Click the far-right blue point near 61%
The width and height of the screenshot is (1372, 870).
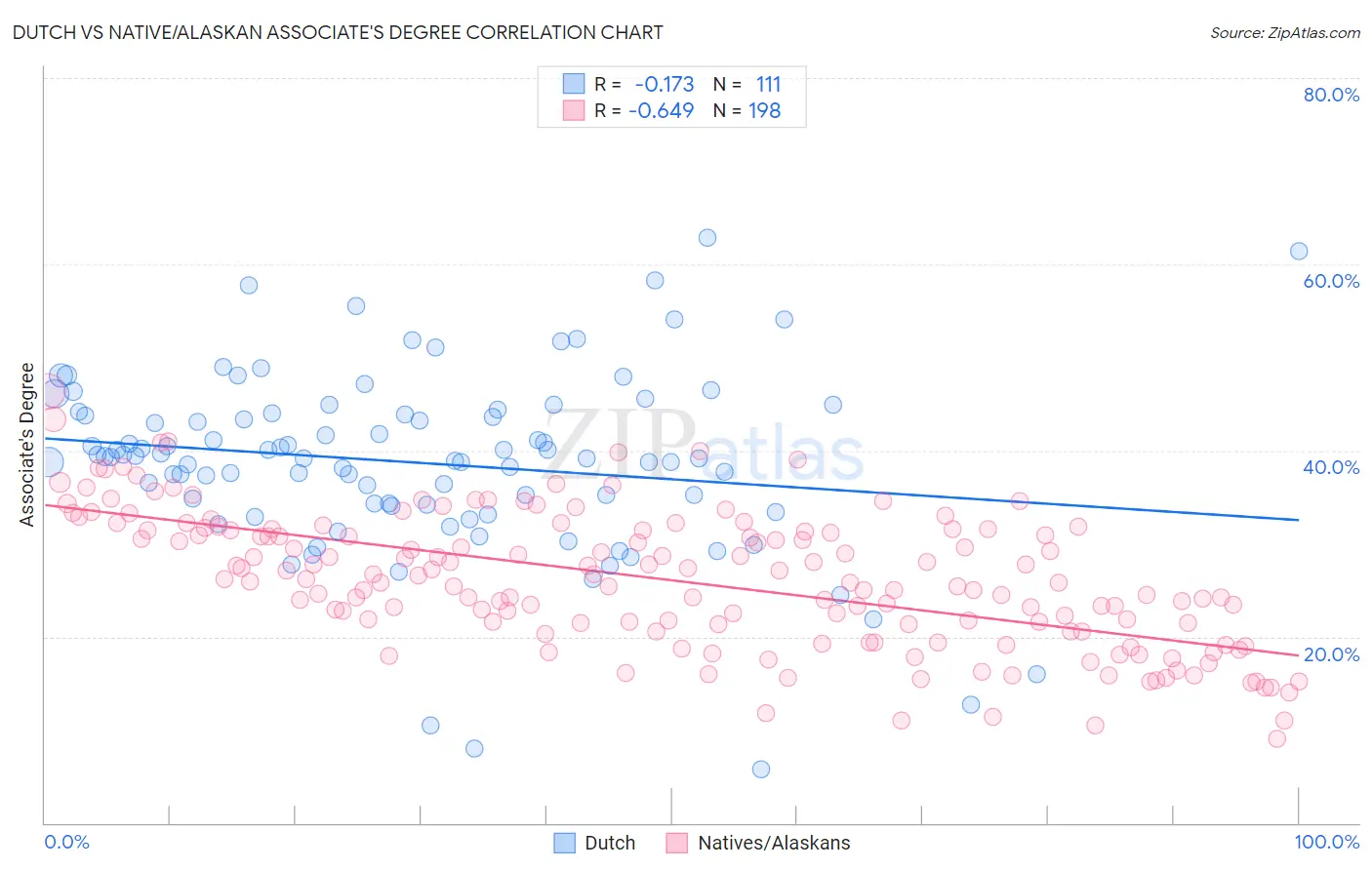1299,251
